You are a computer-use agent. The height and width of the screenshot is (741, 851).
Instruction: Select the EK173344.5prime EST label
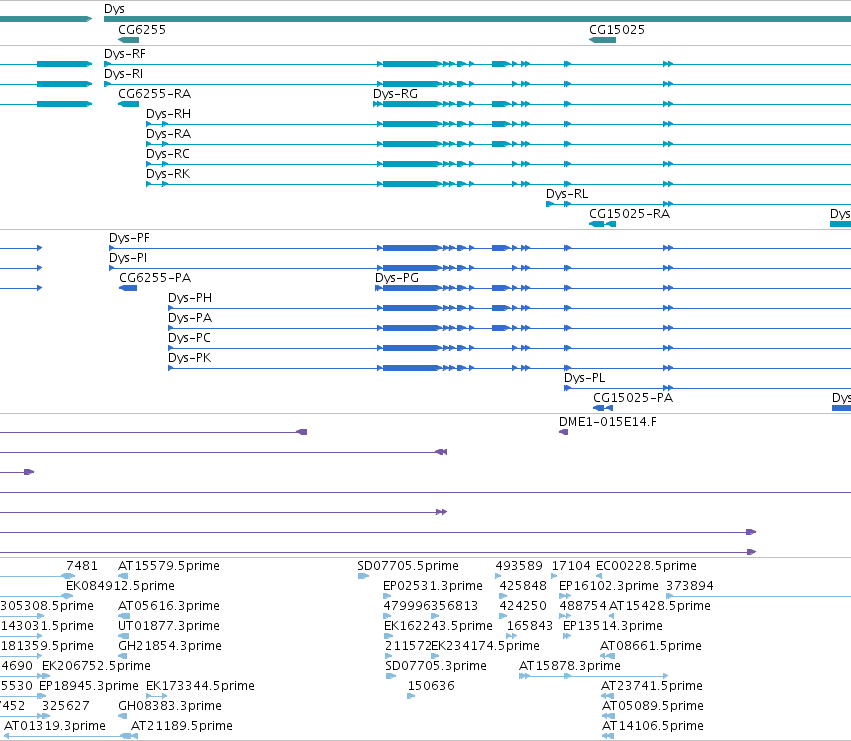pyautogui.click(x=200, y=687)
